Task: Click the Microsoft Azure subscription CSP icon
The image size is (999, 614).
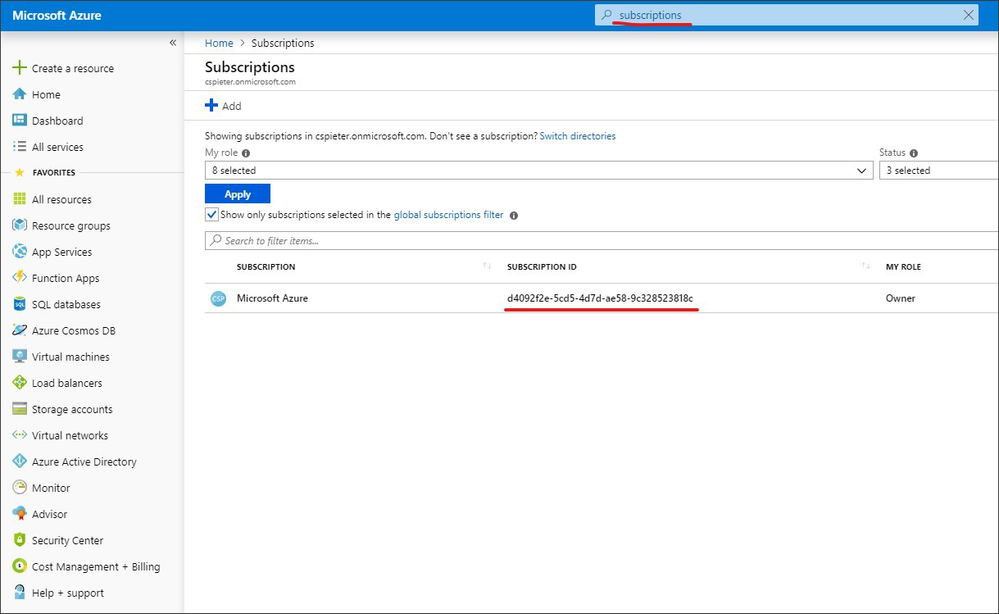Action: [x=219, y=298]
